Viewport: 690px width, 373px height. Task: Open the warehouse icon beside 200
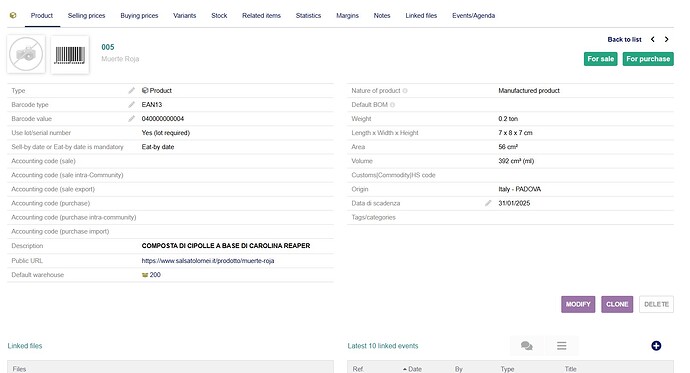[145, 275]
